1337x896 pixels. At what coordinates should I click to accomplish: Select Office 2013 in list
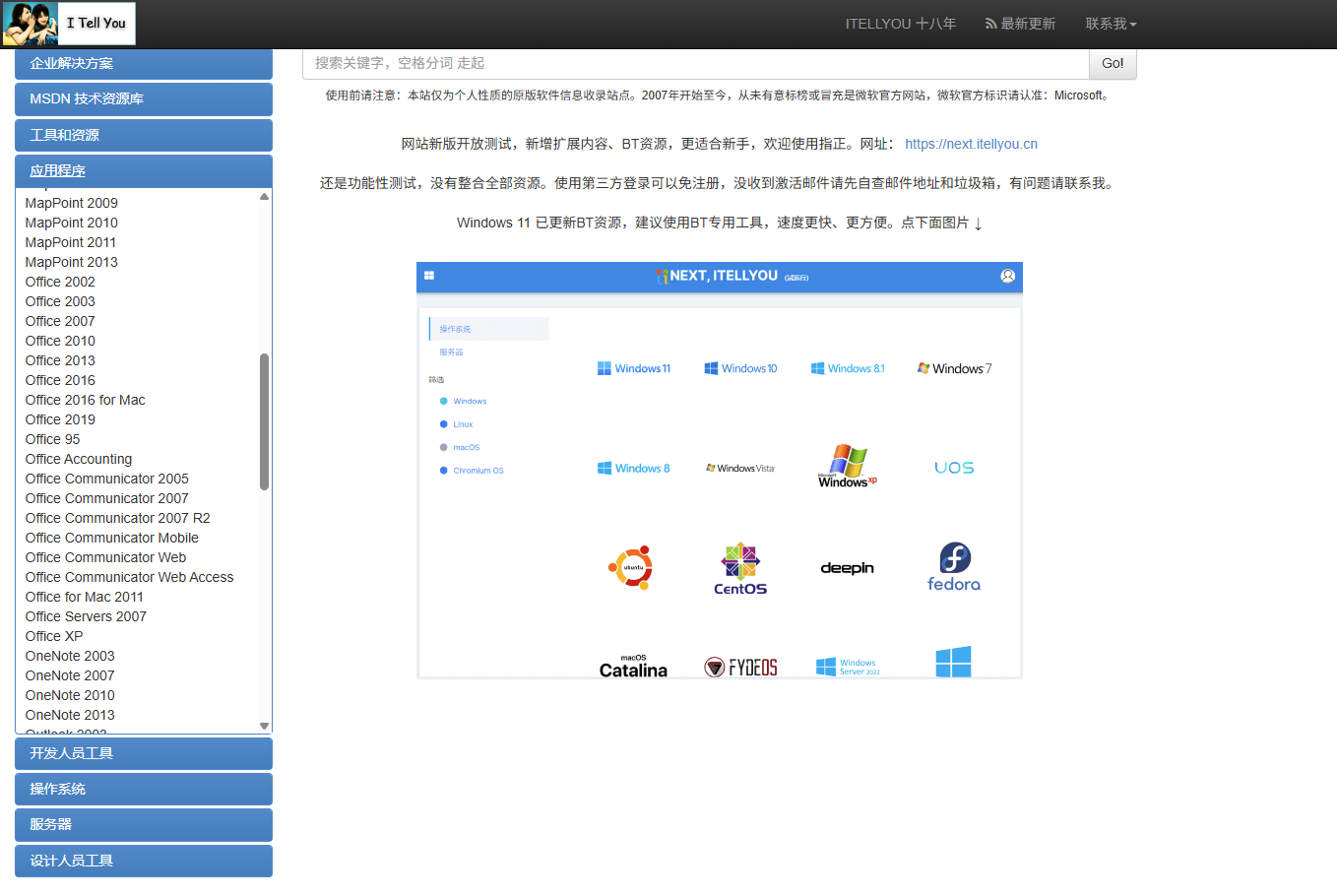point(60,360)
